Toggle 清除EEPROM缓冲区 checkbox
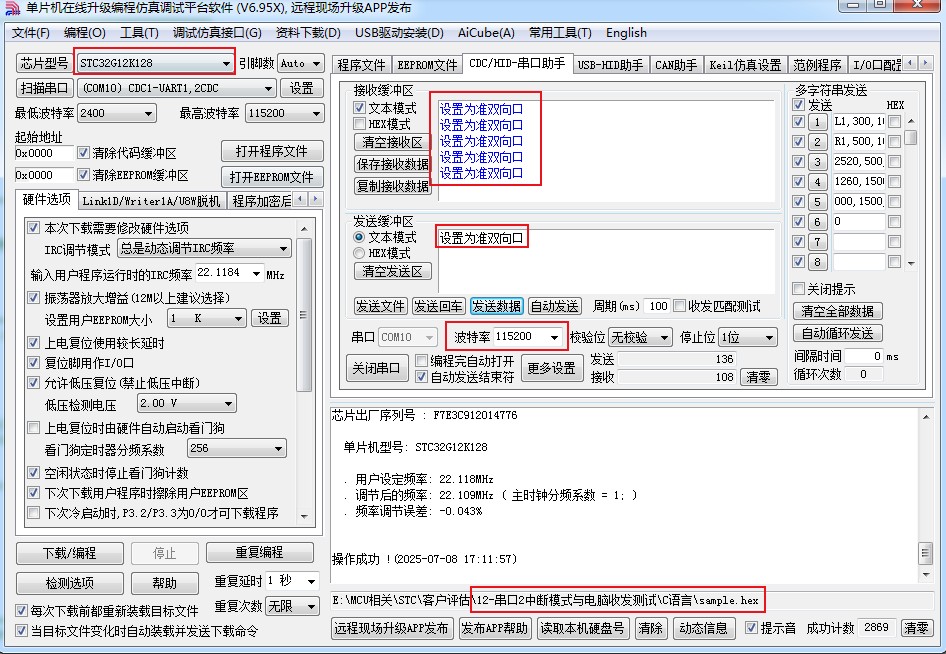This screenshot has width=946, height=654. (x=83, y=175)
